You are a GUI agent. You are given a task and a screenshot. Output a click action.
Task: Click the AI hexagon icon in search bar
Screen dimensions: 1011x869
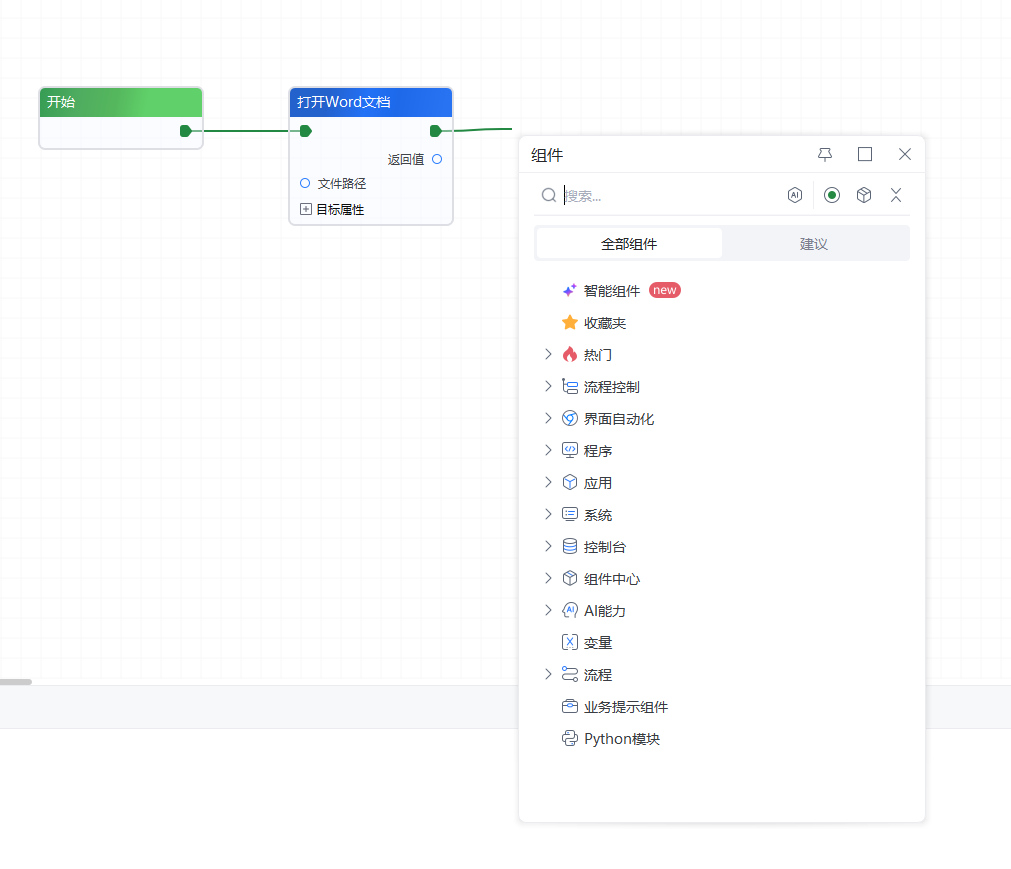795,195
